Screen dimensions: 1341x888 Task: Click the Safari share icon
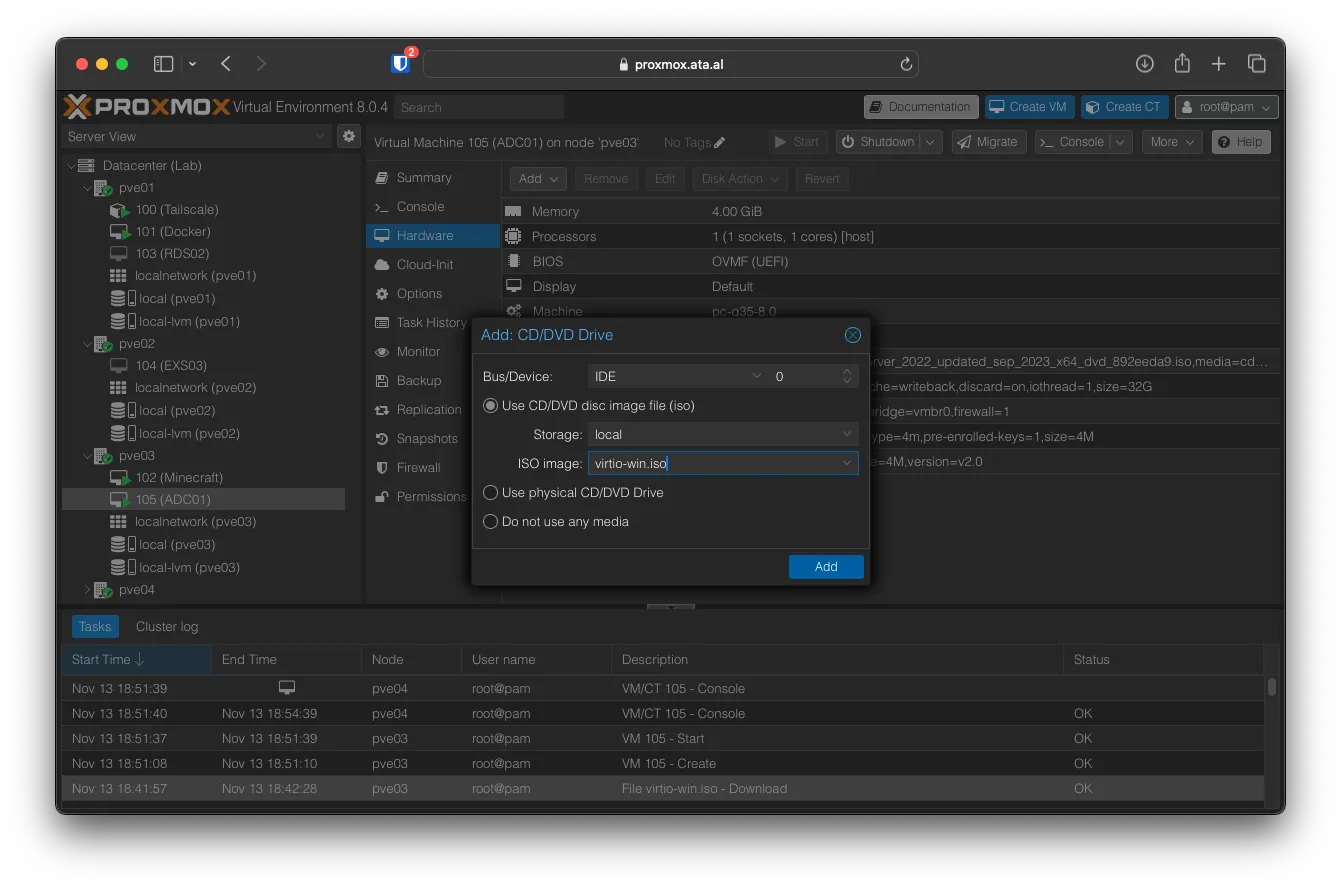tap(1182, 63)
